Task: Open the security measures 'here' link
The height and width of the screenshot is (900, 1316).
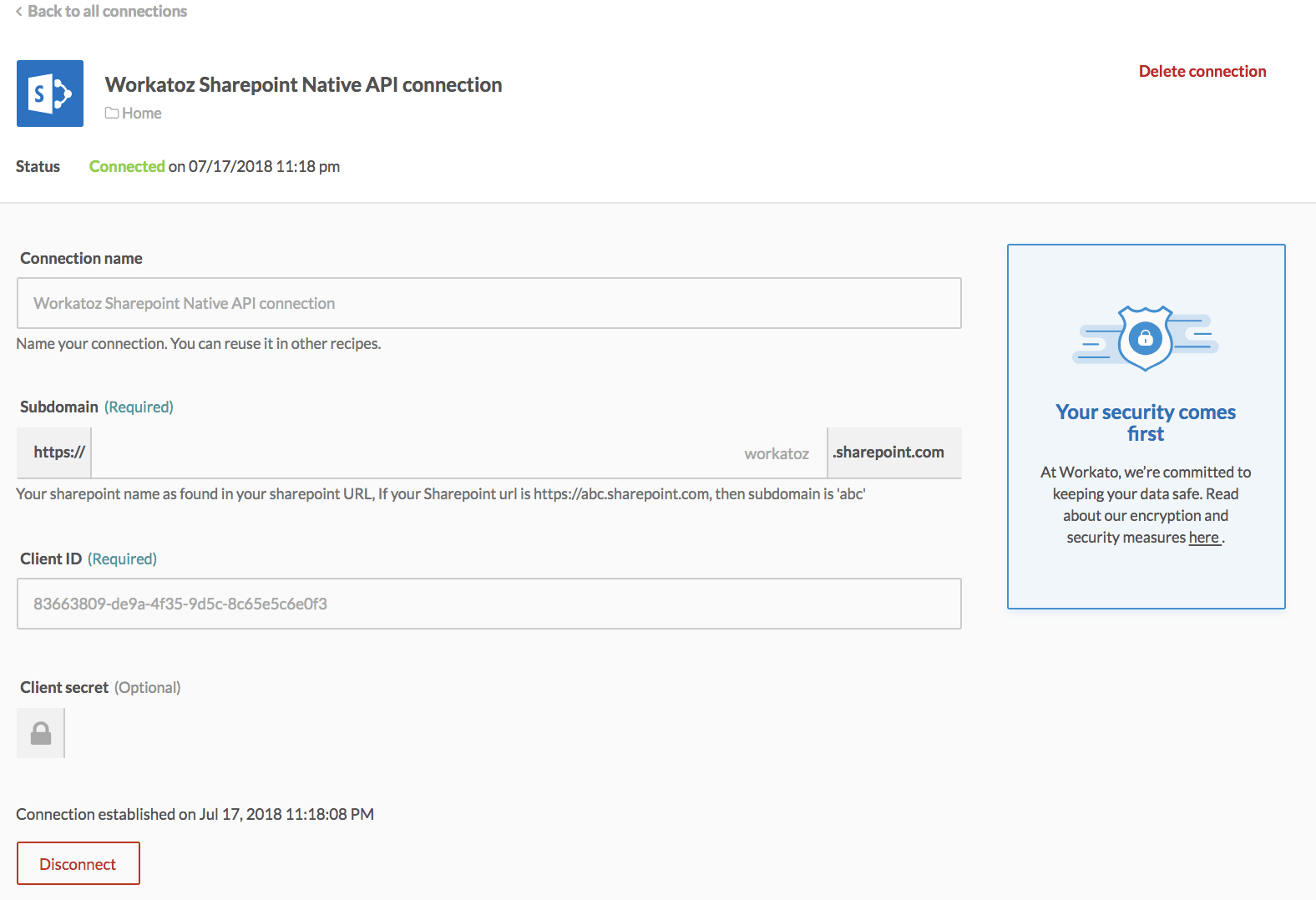Action: pyautogui.click(x=1203, y=538)
